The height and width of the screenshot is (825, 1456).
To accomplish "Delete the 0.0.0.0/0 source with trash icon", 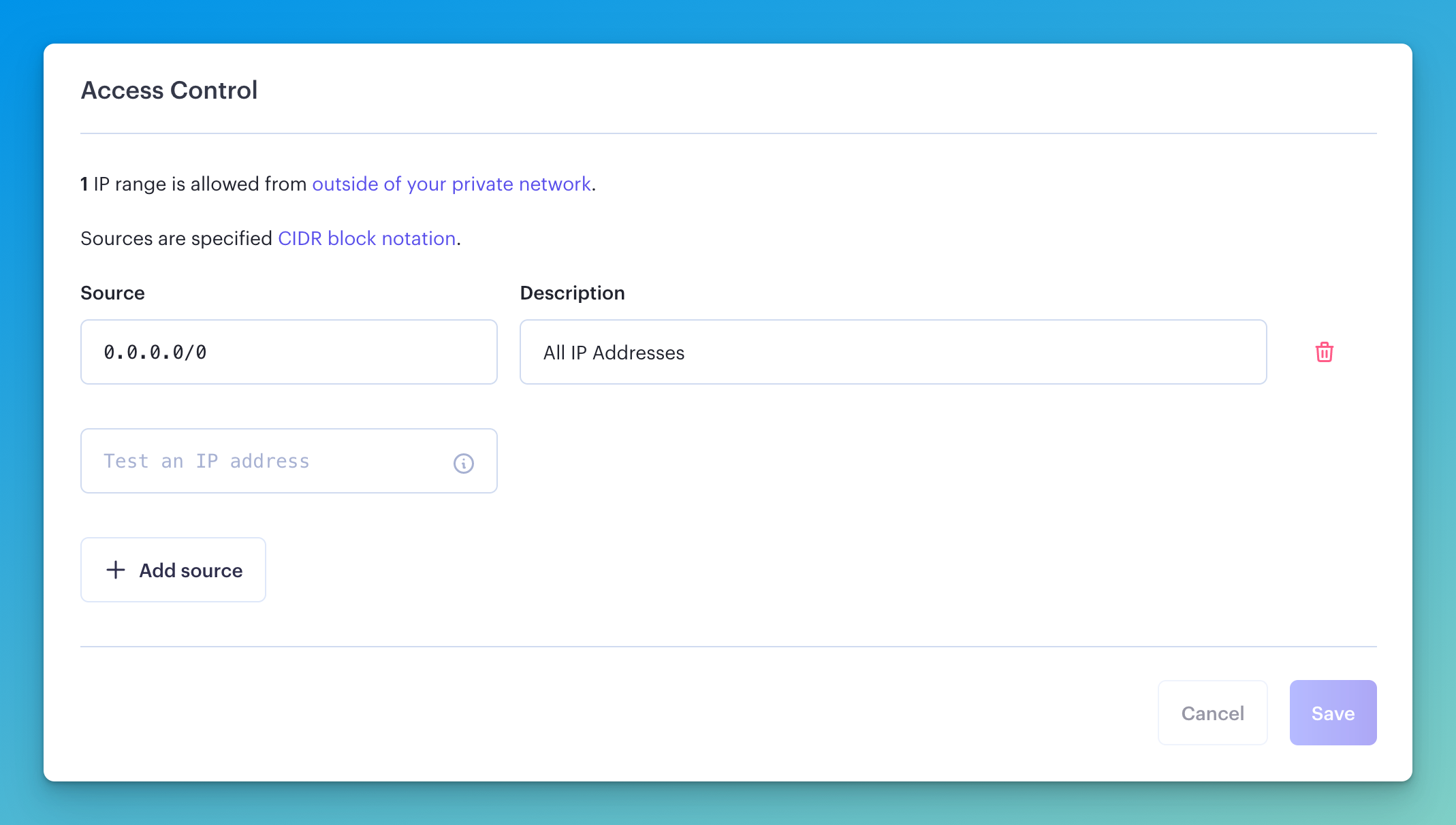I will (1324, 352).
